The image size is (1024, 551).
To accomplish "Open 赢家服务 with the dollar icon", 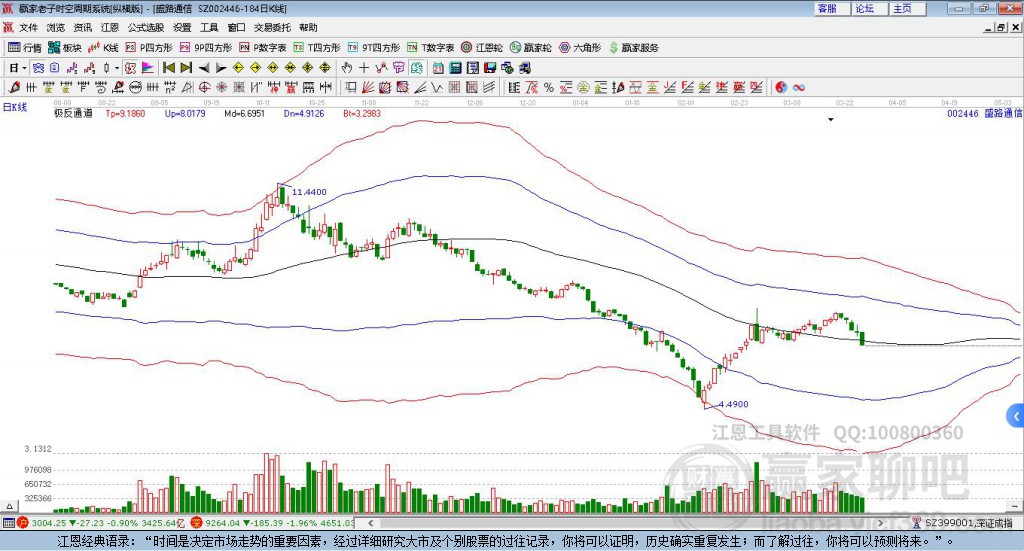I will [633, 48].
